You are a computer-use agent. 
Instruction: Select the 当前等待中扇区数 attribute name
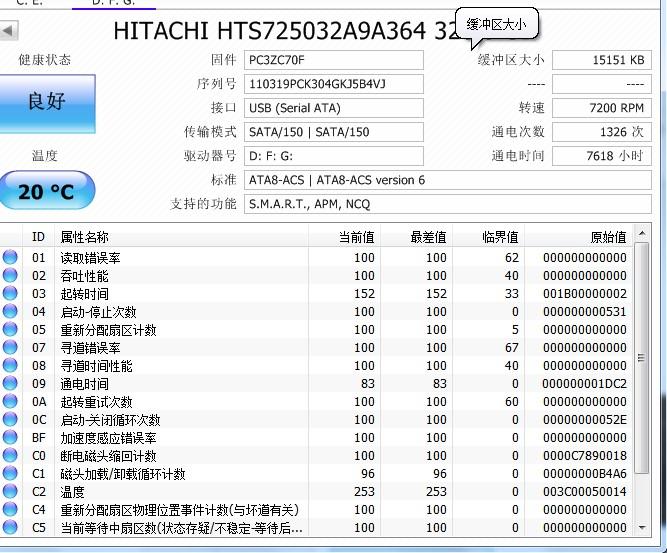coord(182,528)
